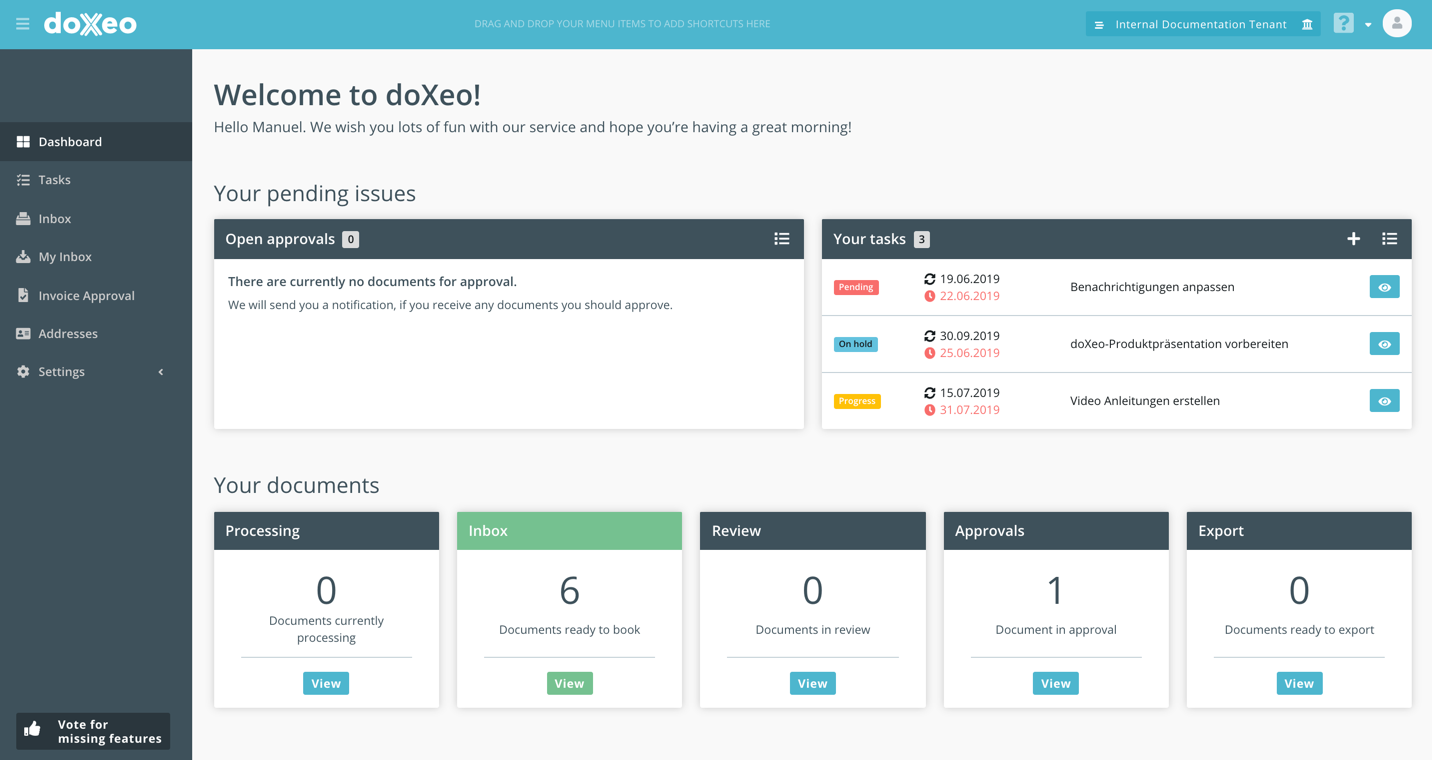Click View button under Review
Viewport: 1432px width, 760px height.
(x=812, y=683)
